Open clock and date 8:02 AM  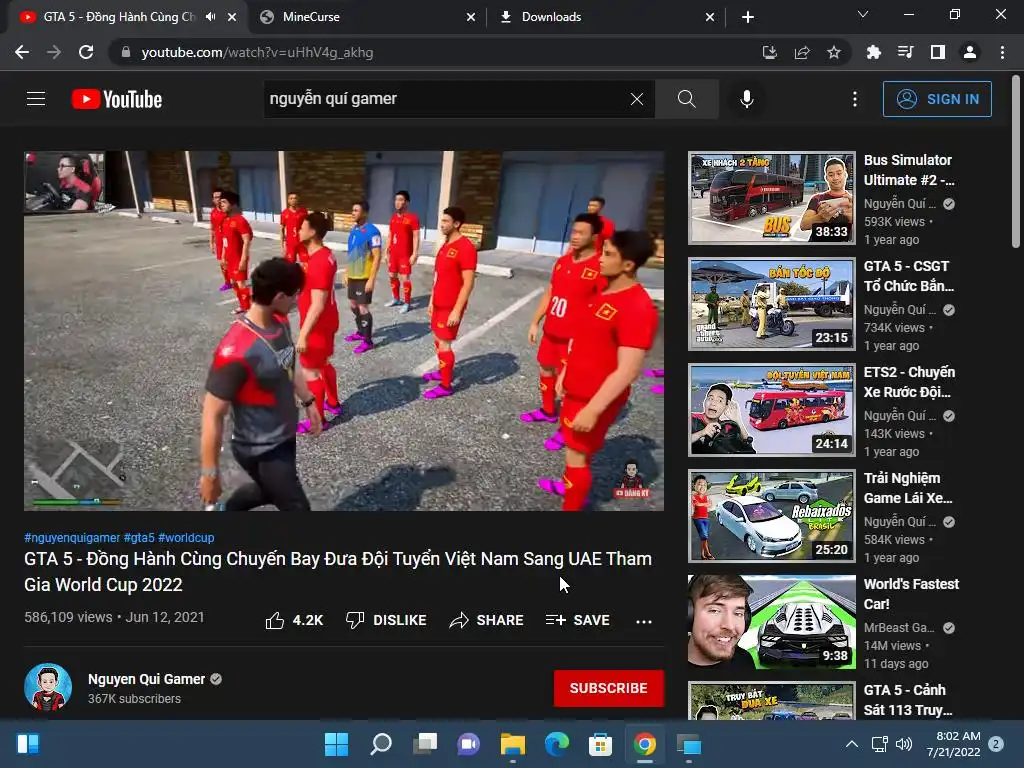click(953, 744)
